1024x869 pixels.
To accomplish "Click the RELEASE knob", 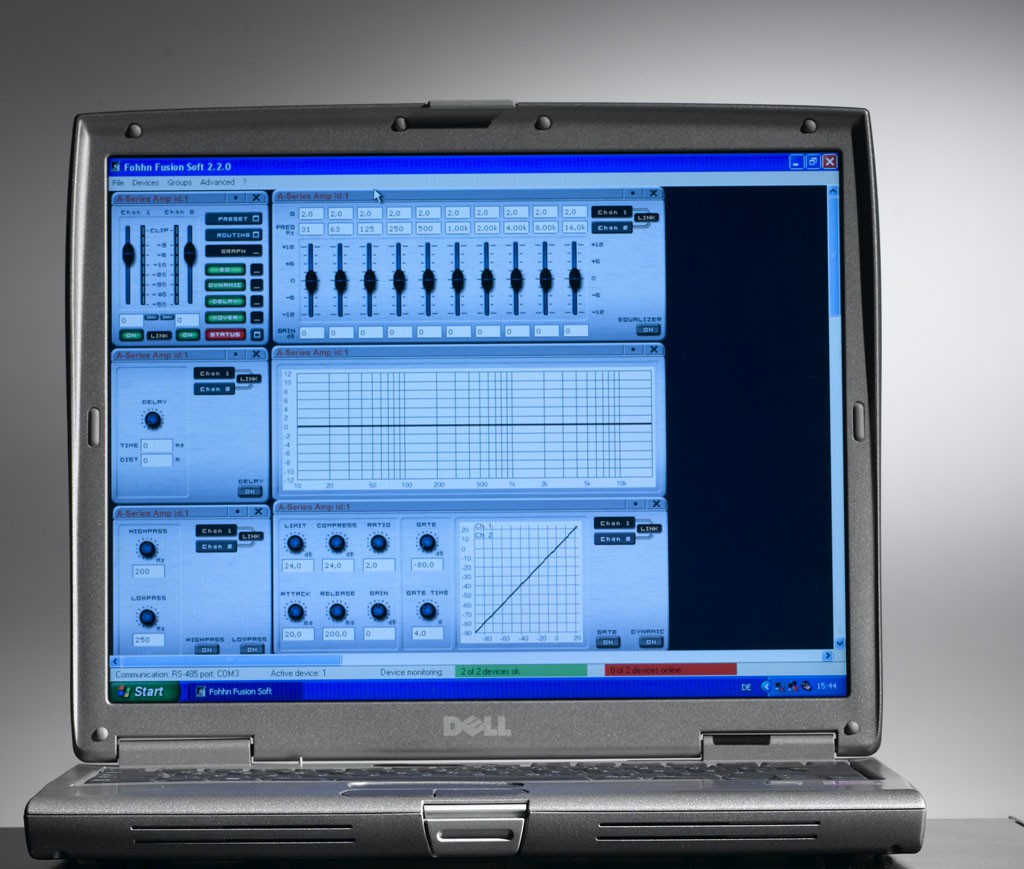I will (337, 612).
